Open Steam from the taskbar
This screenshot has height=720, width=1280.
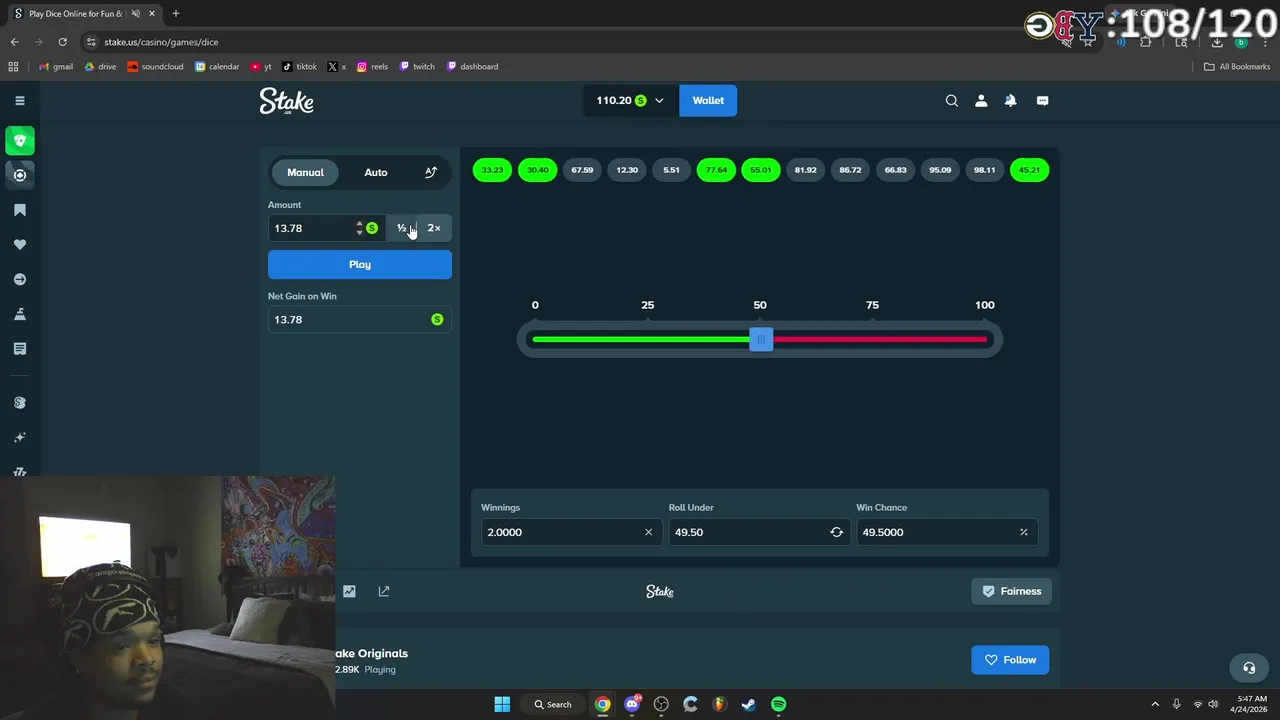click(x=748, y=704)
